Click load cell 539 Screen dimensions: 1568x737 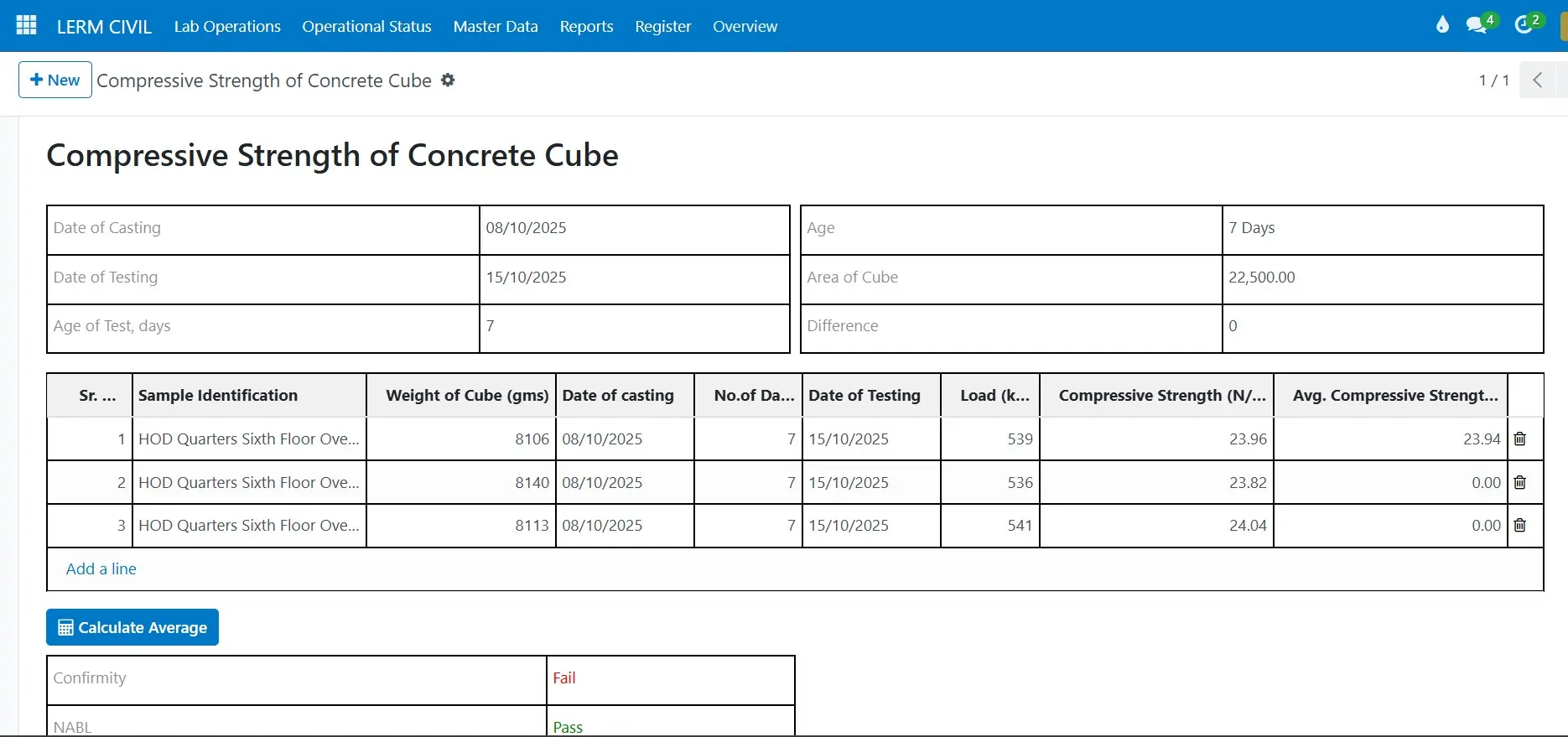click(x=990, y=439)
